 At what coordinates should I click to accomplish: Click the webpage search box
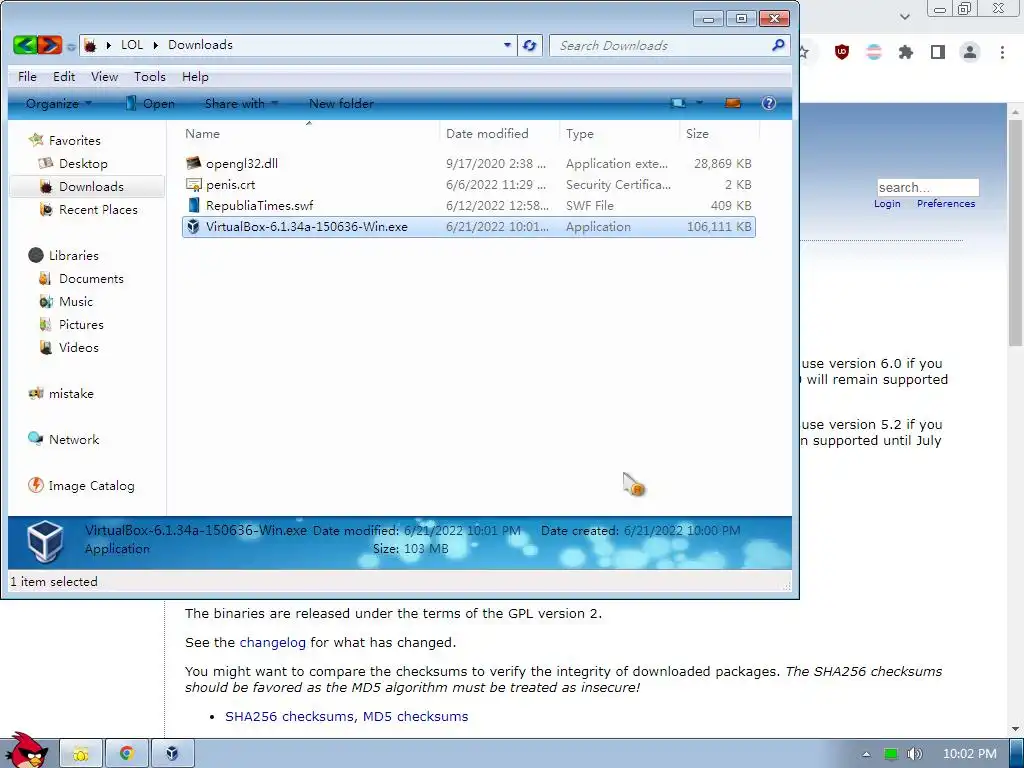927,187
